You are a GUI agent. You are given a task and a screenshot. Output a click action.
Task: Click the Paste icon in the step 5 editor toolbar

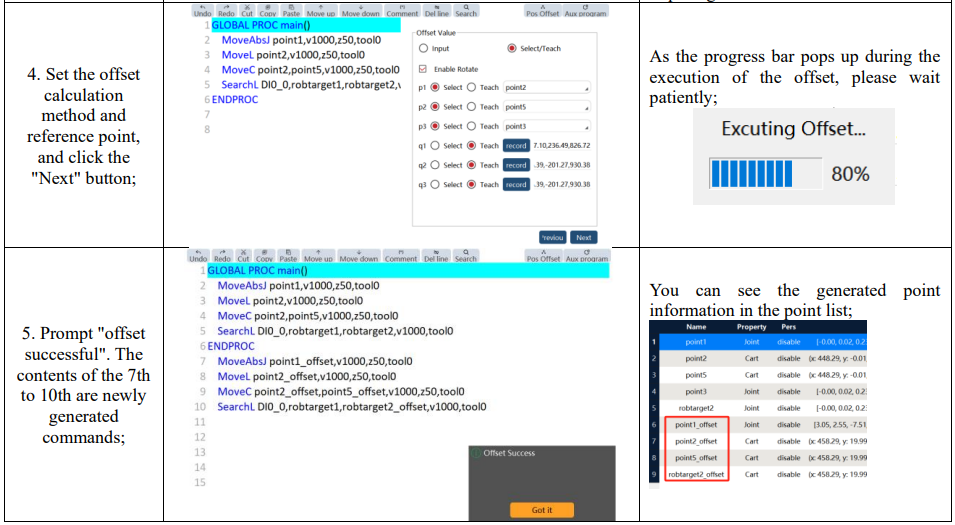pos(288,256)
